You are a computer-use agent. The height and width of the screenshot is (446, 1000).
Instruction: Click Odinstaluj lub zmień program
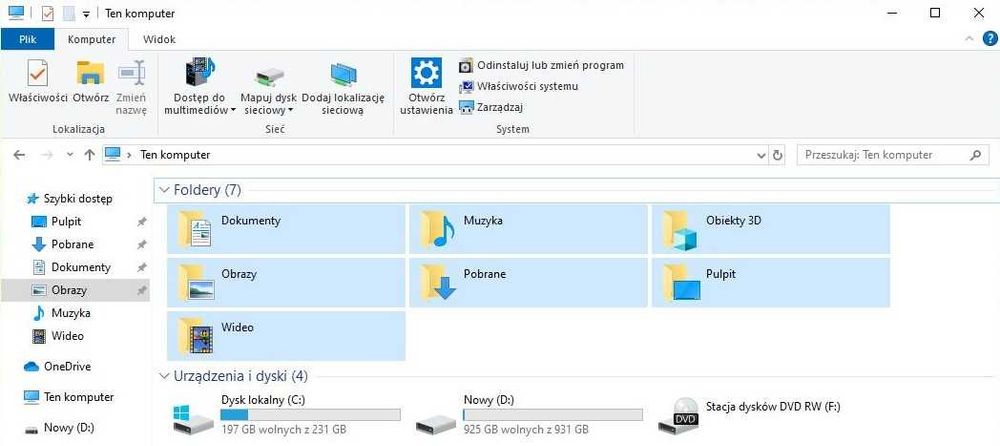(541, 65)
